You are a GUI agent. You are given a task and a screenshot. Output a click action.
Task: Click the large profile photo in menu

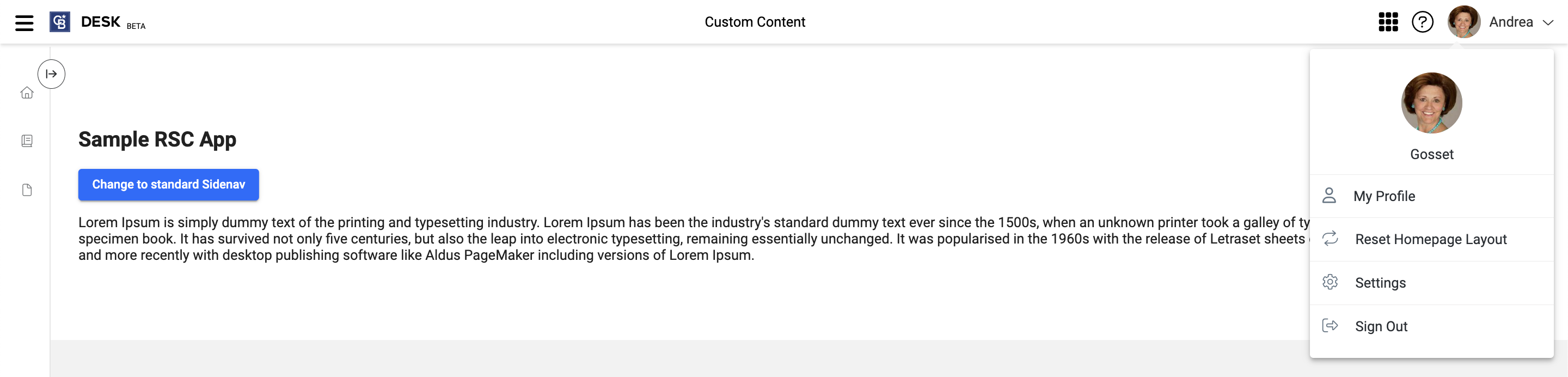point(1432,103)
